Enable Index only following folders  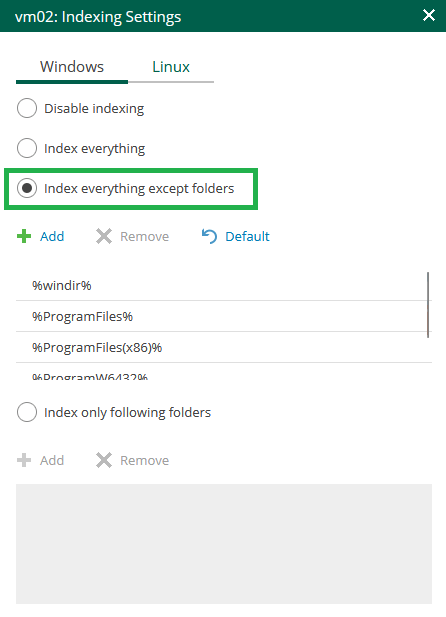coord(27,412)
